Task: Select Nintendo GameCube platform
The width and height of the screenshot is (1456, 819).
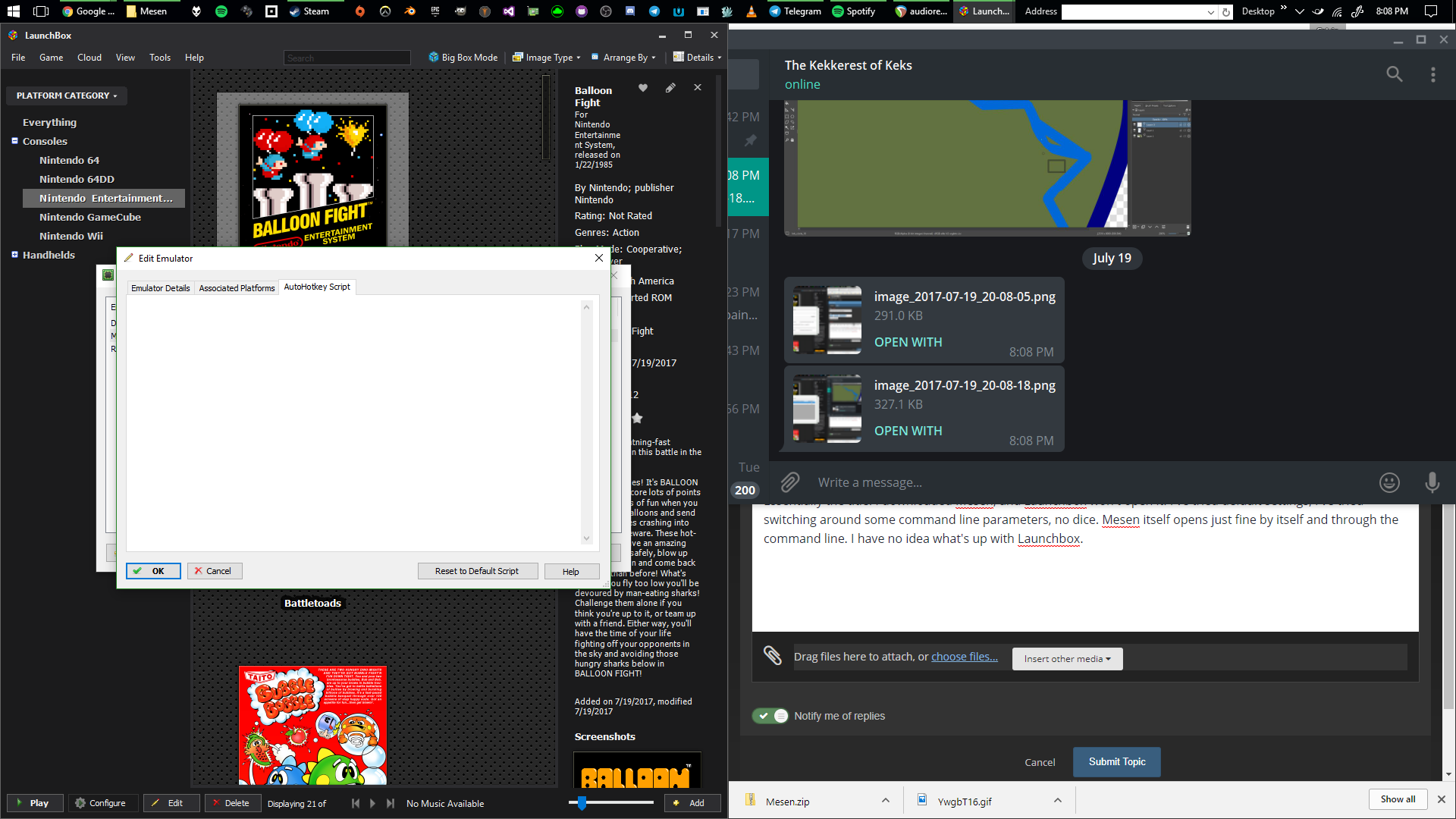Action: point(90,217)
